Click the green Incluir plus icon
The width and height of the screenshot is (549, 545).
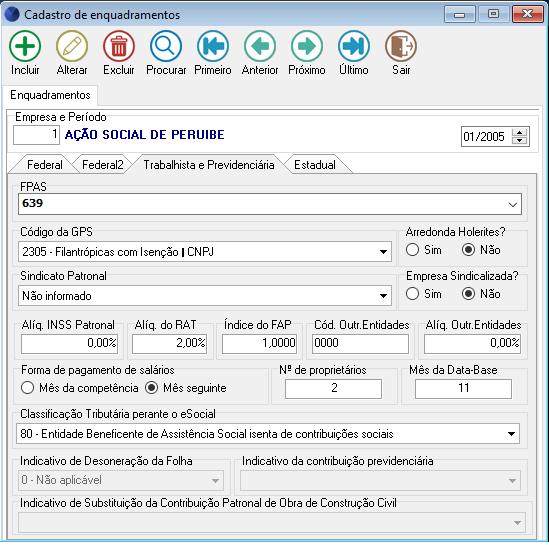click(x=25, y=46)
